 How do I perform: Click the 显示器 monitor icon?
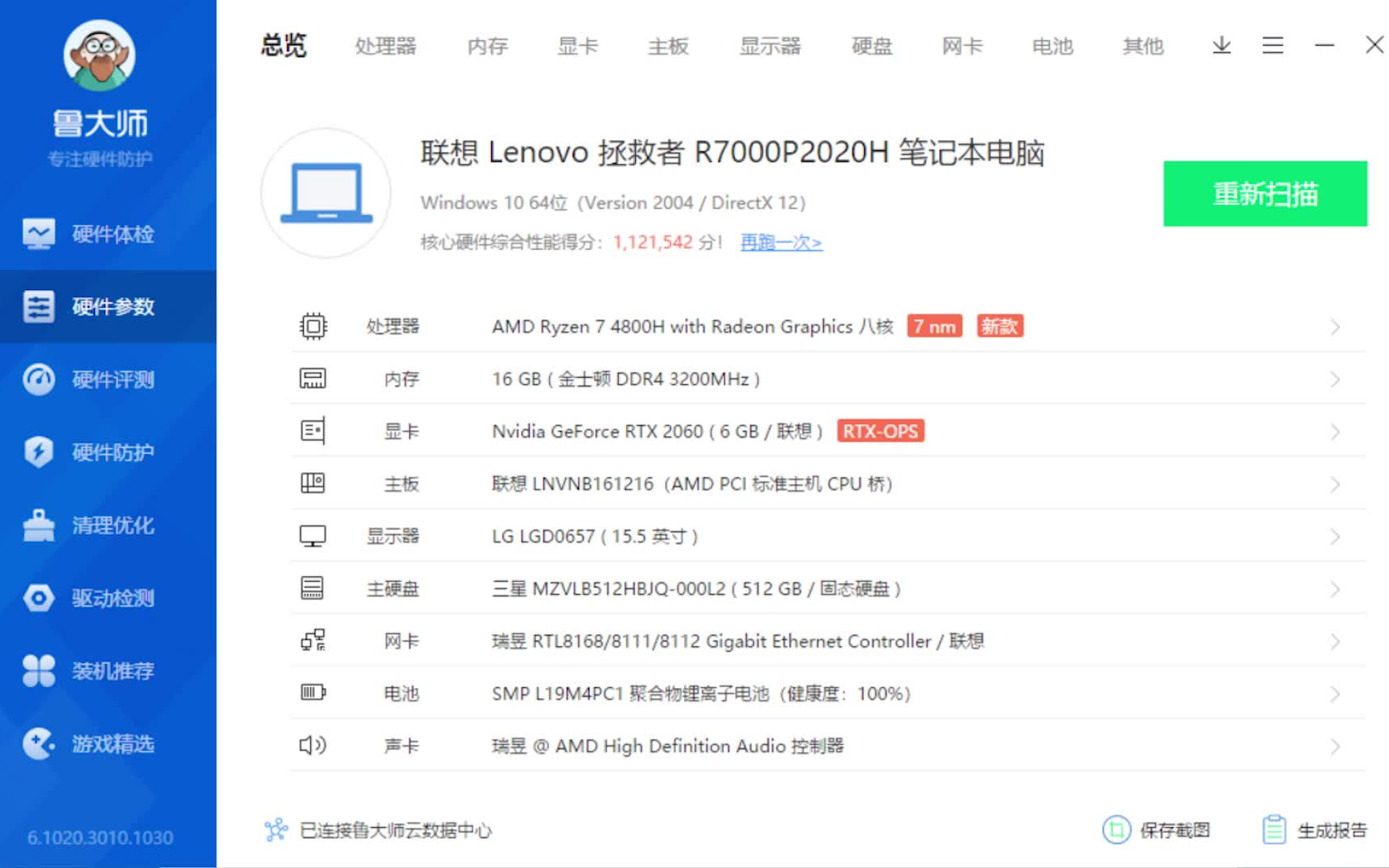point(313,536)
